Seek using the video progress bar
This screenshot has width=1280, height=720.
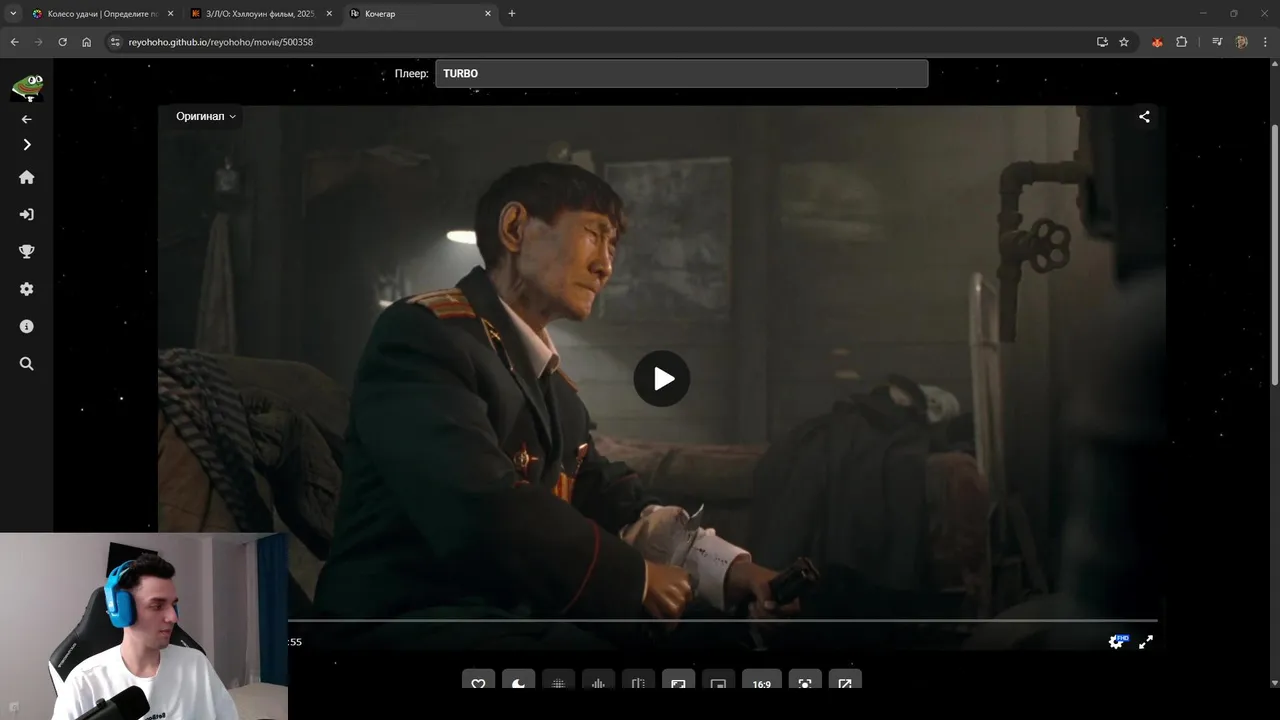coord(722,621)
